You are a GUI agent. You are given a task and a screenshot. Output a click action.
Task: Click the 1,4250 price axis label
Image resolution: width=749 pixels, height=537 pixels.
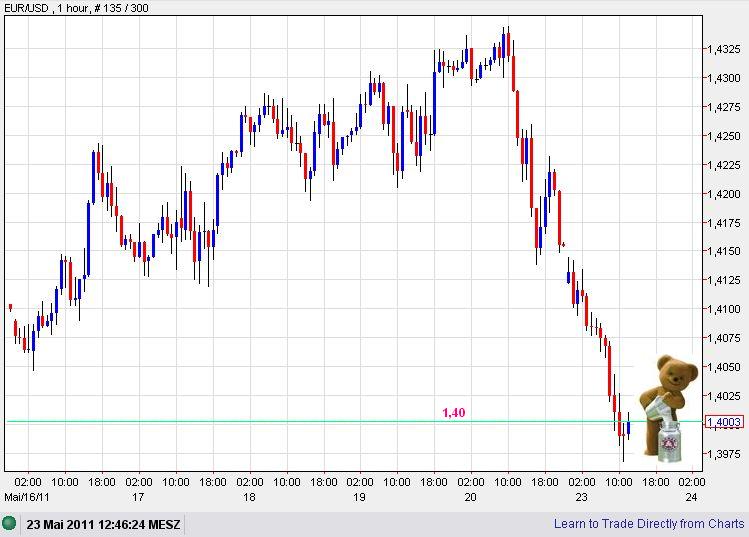point(724,136)
